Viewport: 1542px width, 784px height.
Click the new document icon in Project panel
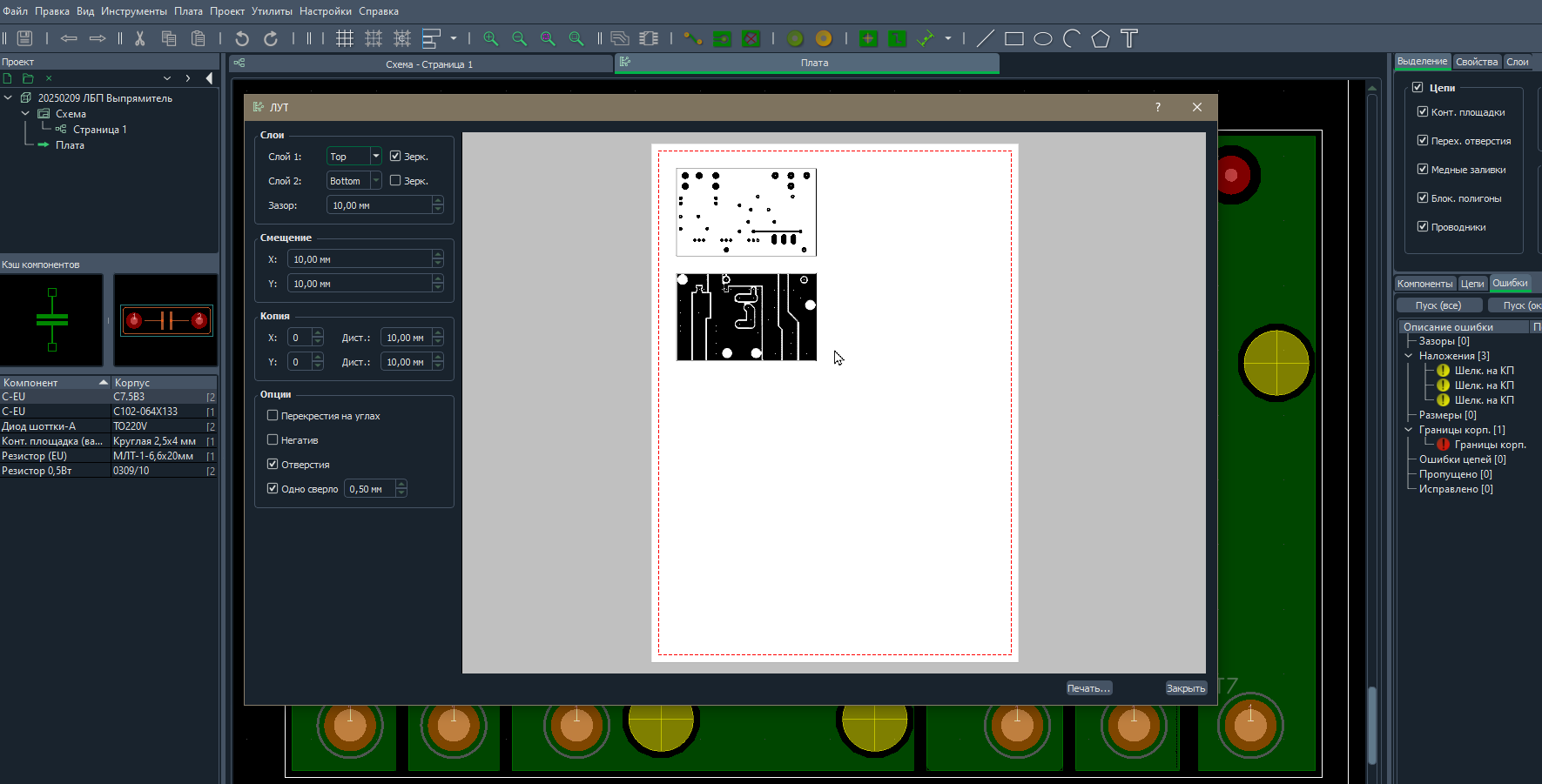(x=8, y=78)
